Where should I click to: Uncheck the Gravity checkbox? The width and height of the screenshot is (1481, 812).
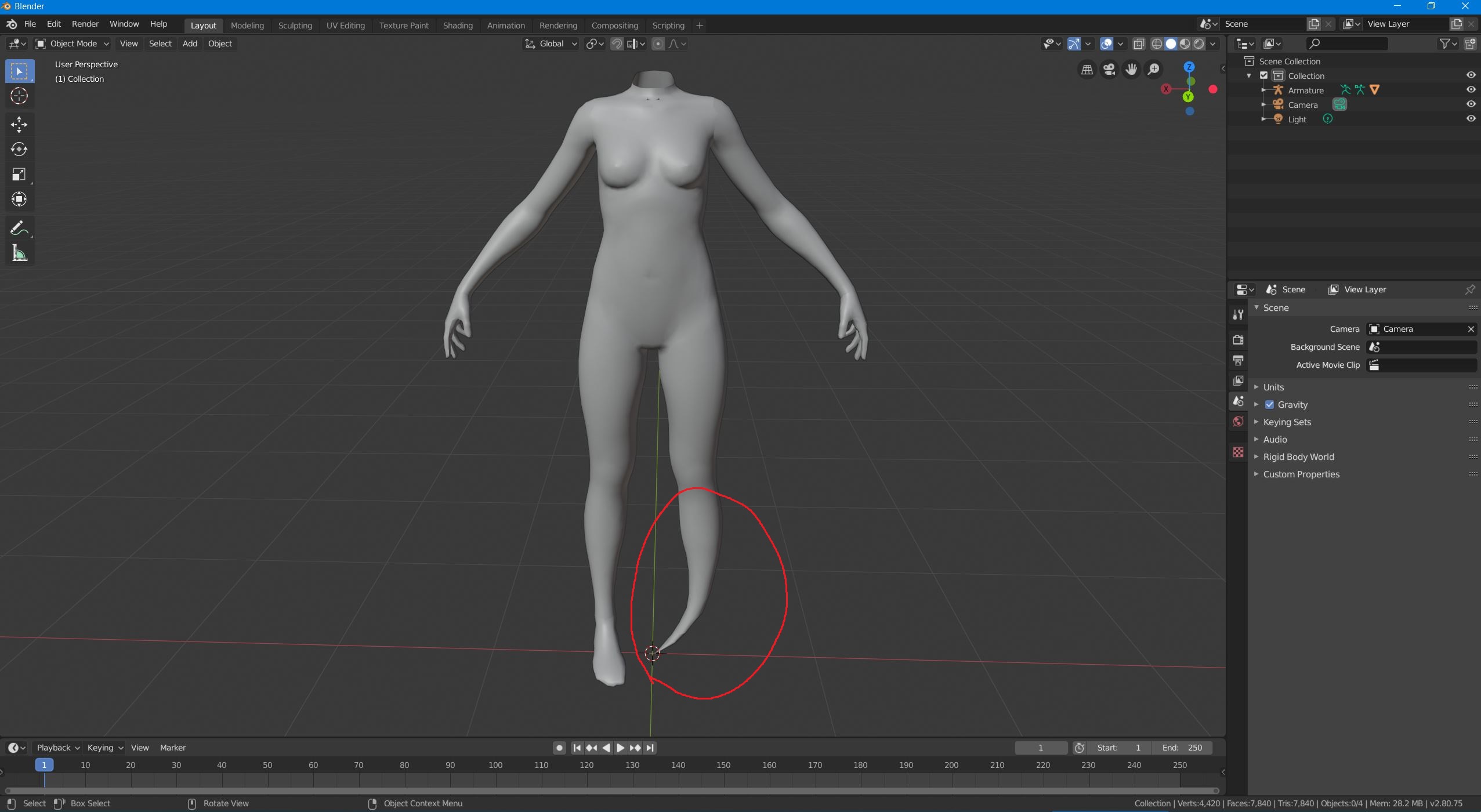1269,405
